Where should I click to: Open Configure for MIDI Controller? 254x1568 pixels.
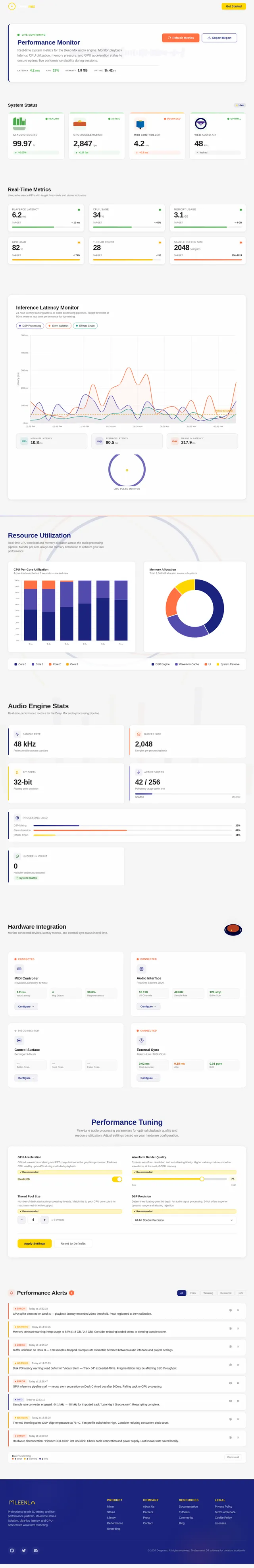coord(25,1006)
